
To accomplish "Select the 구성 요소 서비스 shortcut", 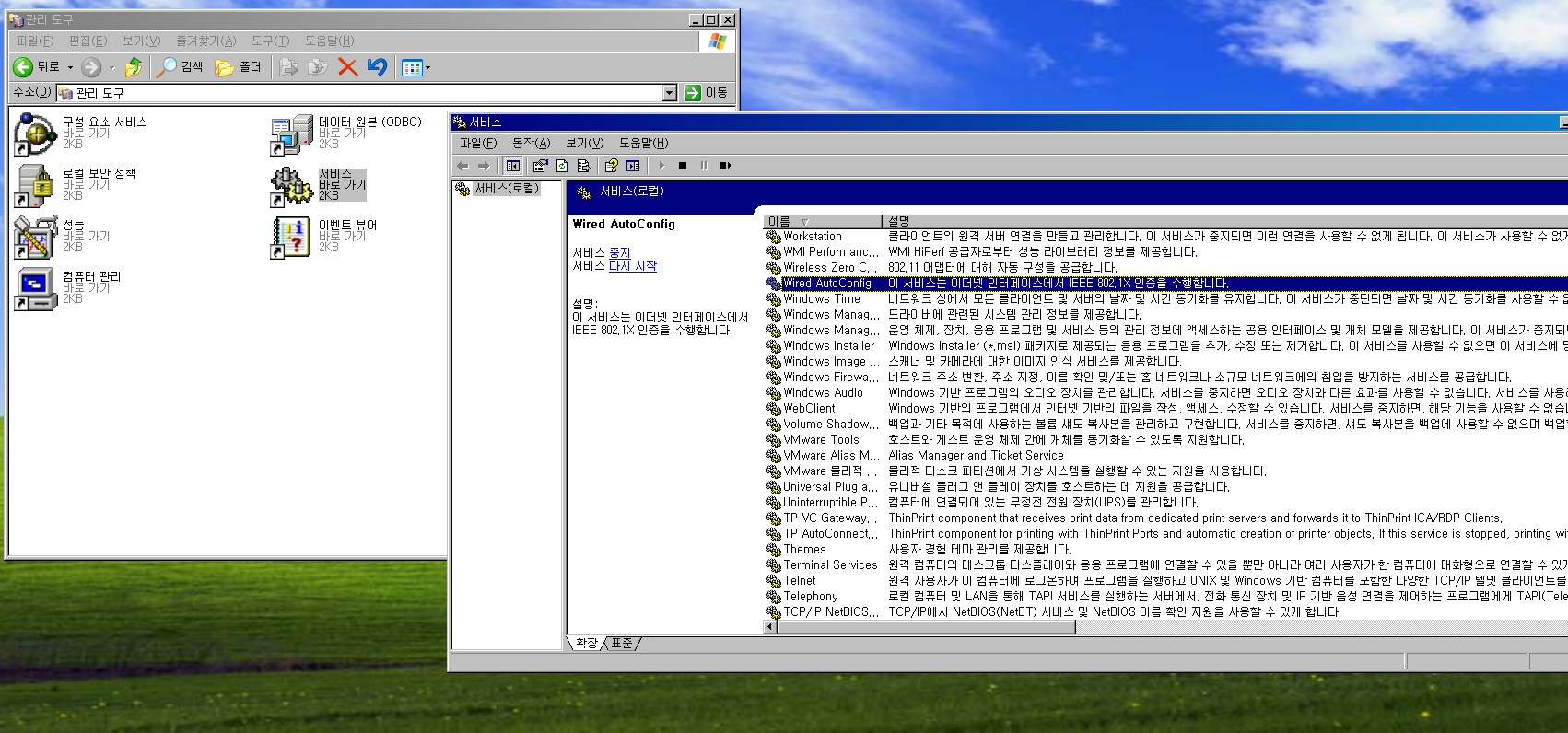I will click(81, 134).
